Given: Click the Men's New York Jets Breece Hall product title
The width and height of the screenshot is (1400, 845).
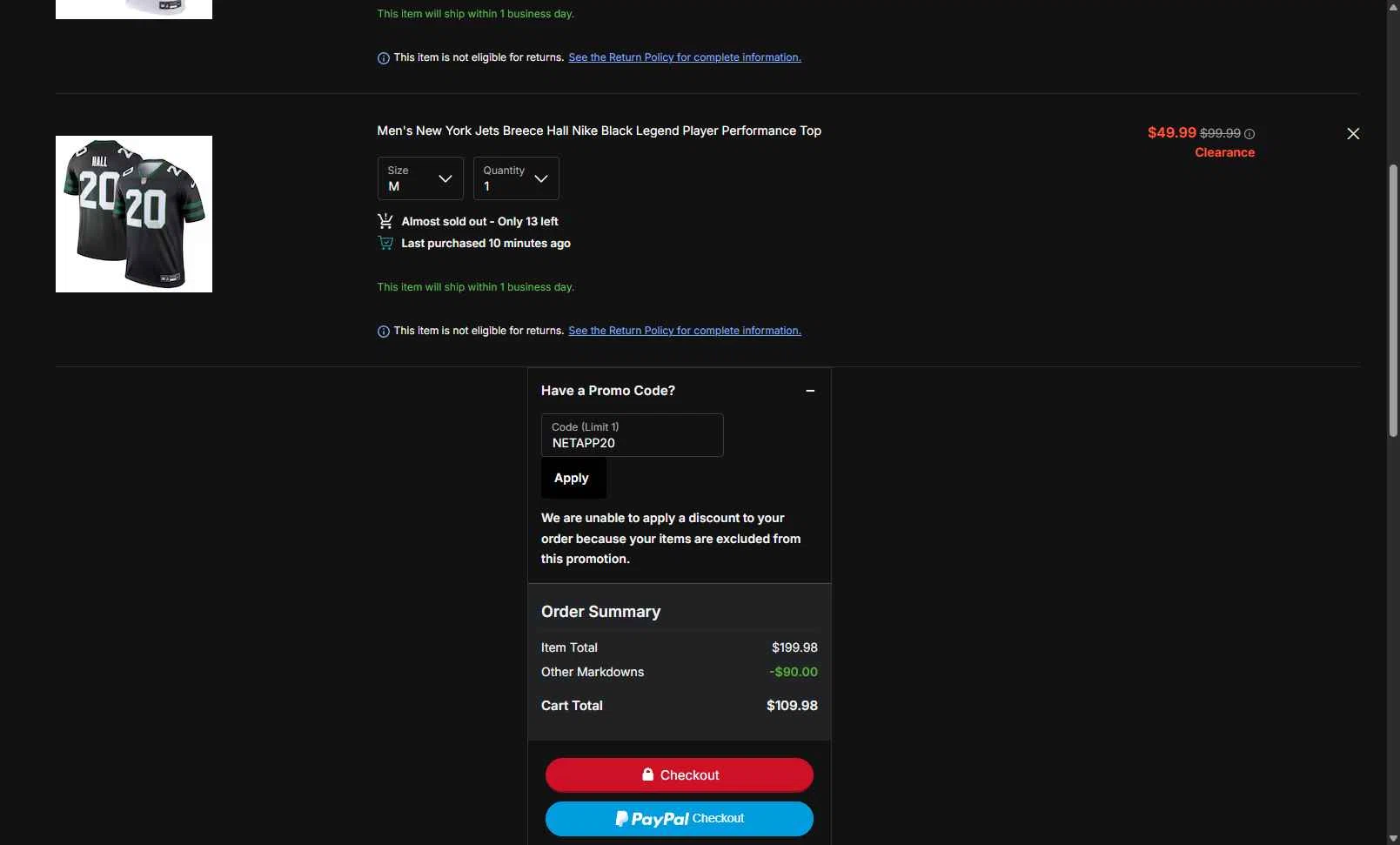Looking at the screenshot, I should pos(599,131).
